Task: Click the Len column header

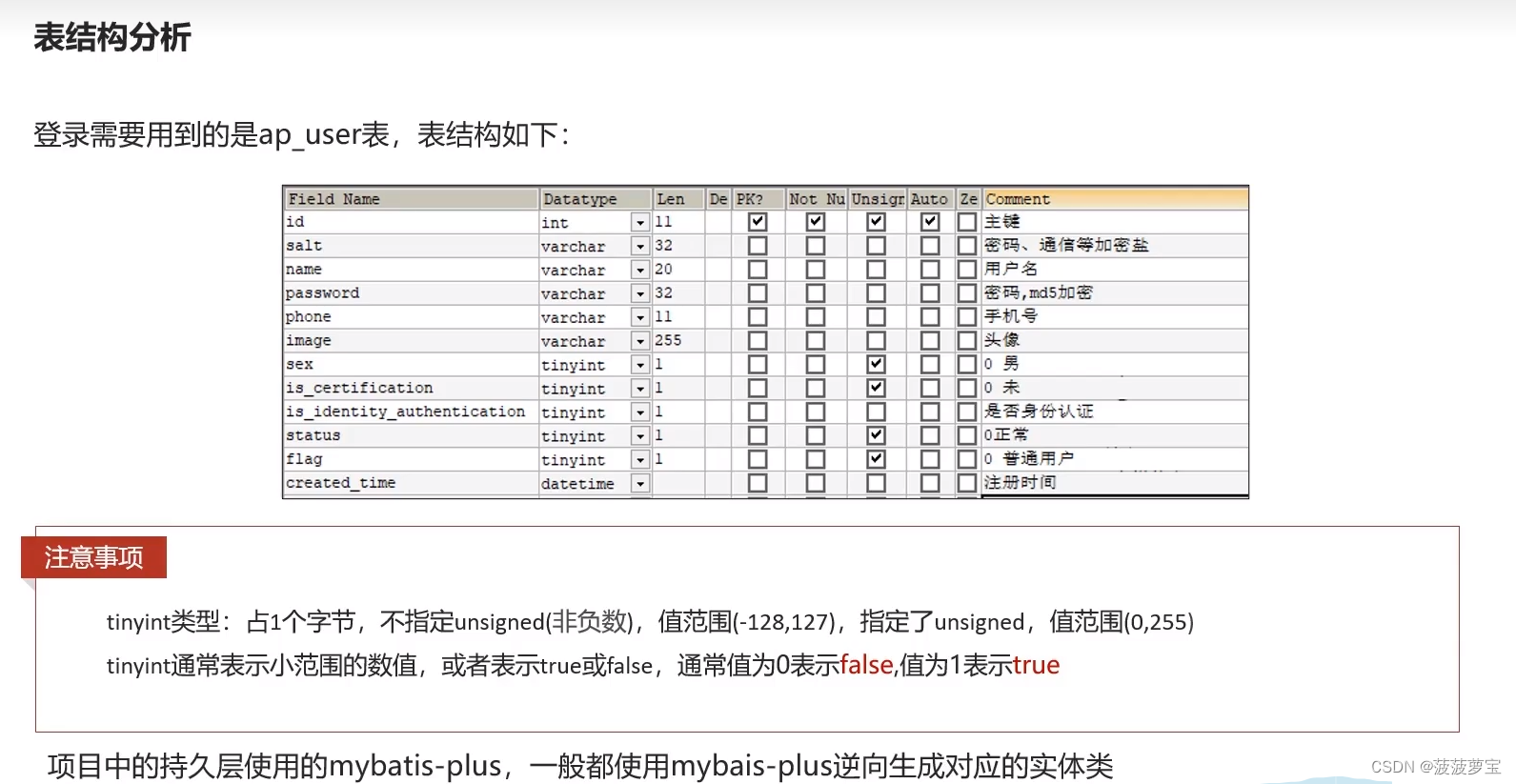Action: point(678,199)
